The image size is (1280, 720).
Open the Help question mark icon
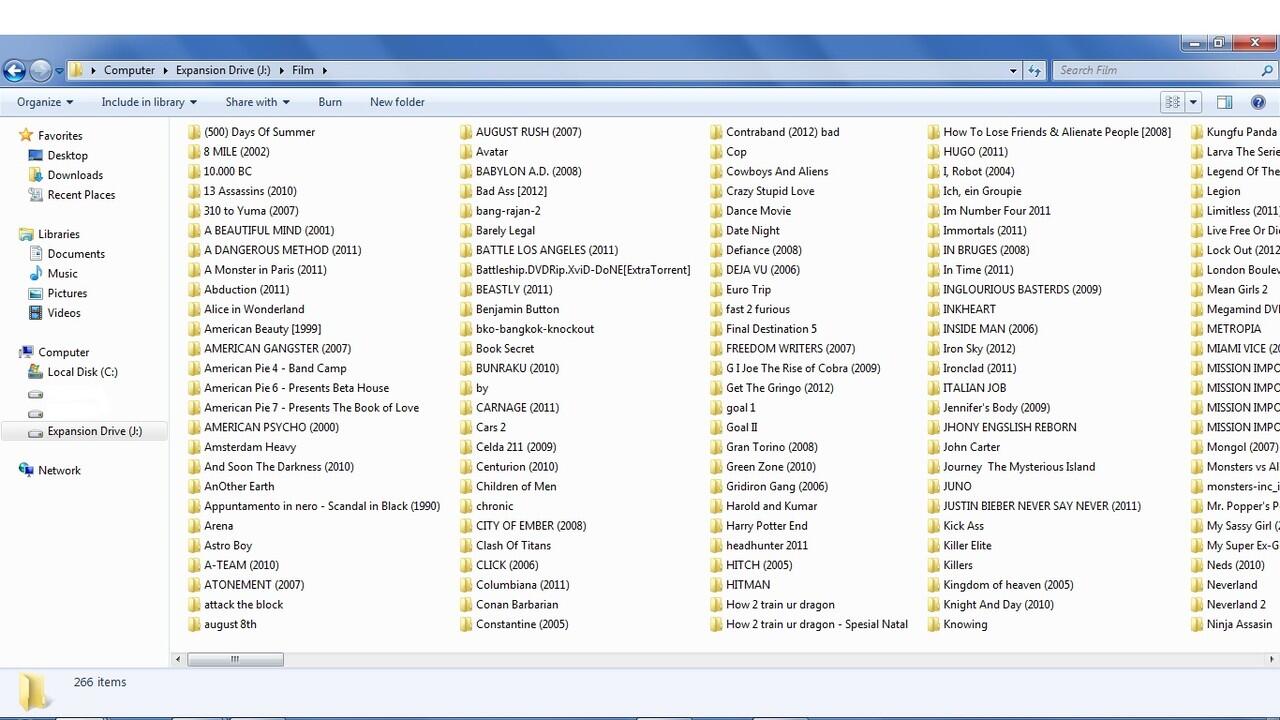pyautogui.click(x=1258, y=102)
